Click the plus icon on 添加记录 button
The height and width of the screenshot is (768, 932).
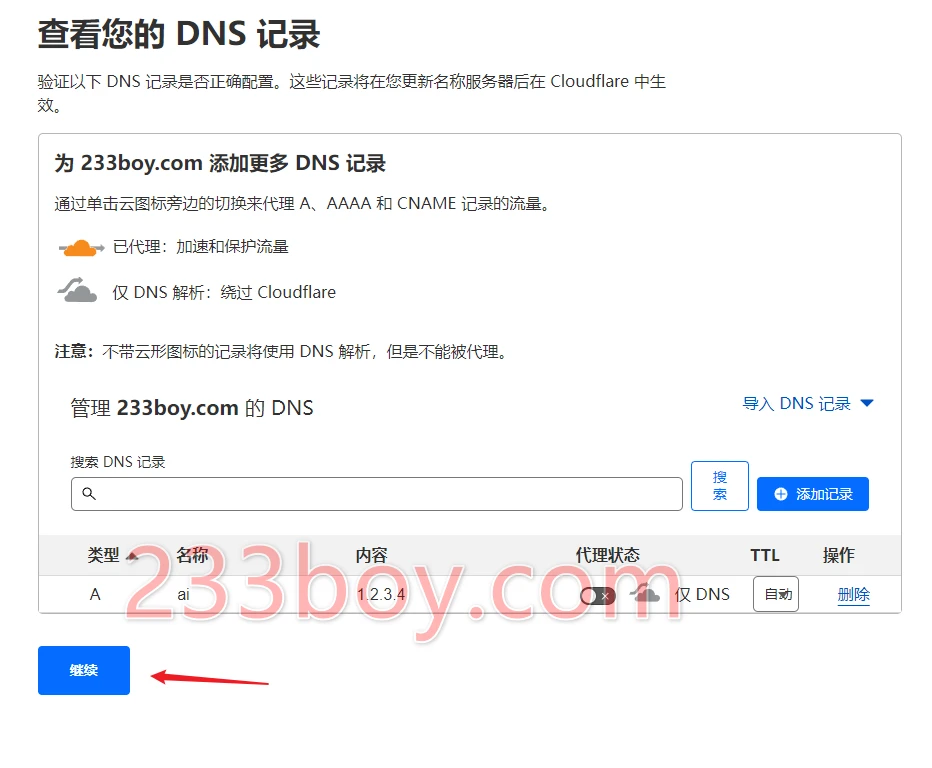(x=781, y=494)
